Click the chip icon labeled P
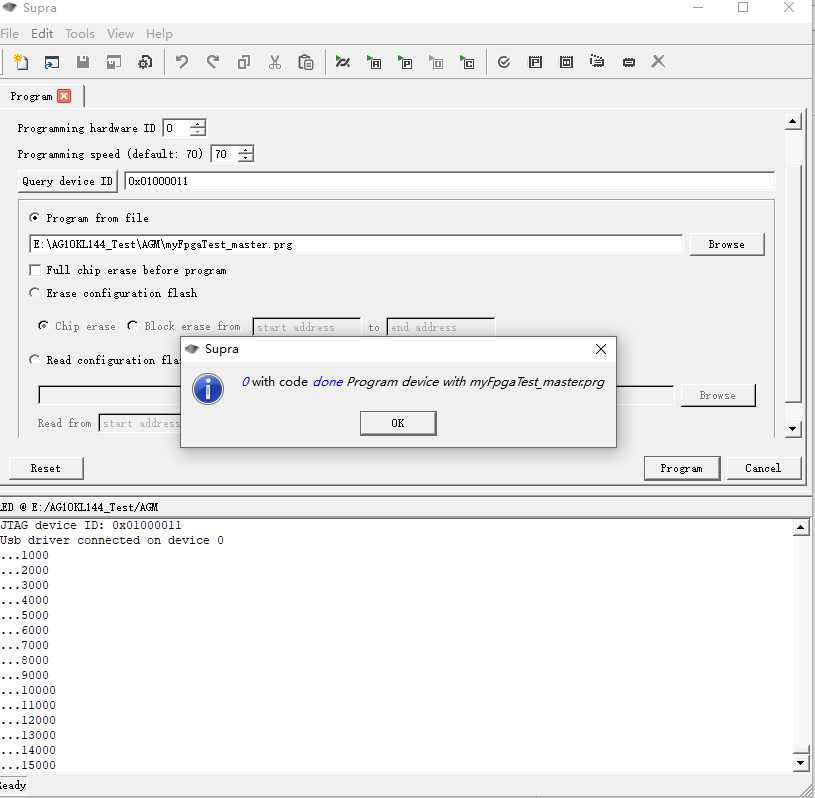815x798 pixels. coord(535,62)
